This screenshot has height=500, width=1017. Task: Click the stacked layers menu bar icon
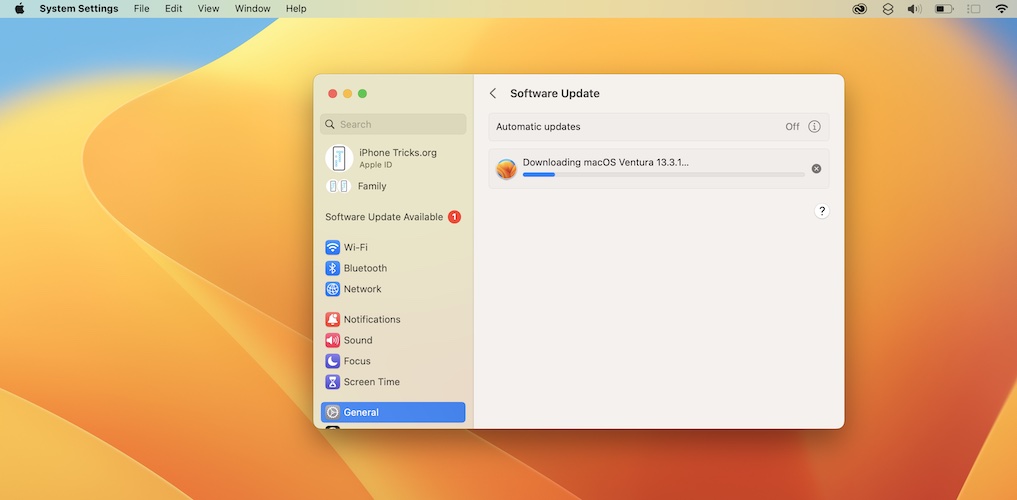point(888,8)
